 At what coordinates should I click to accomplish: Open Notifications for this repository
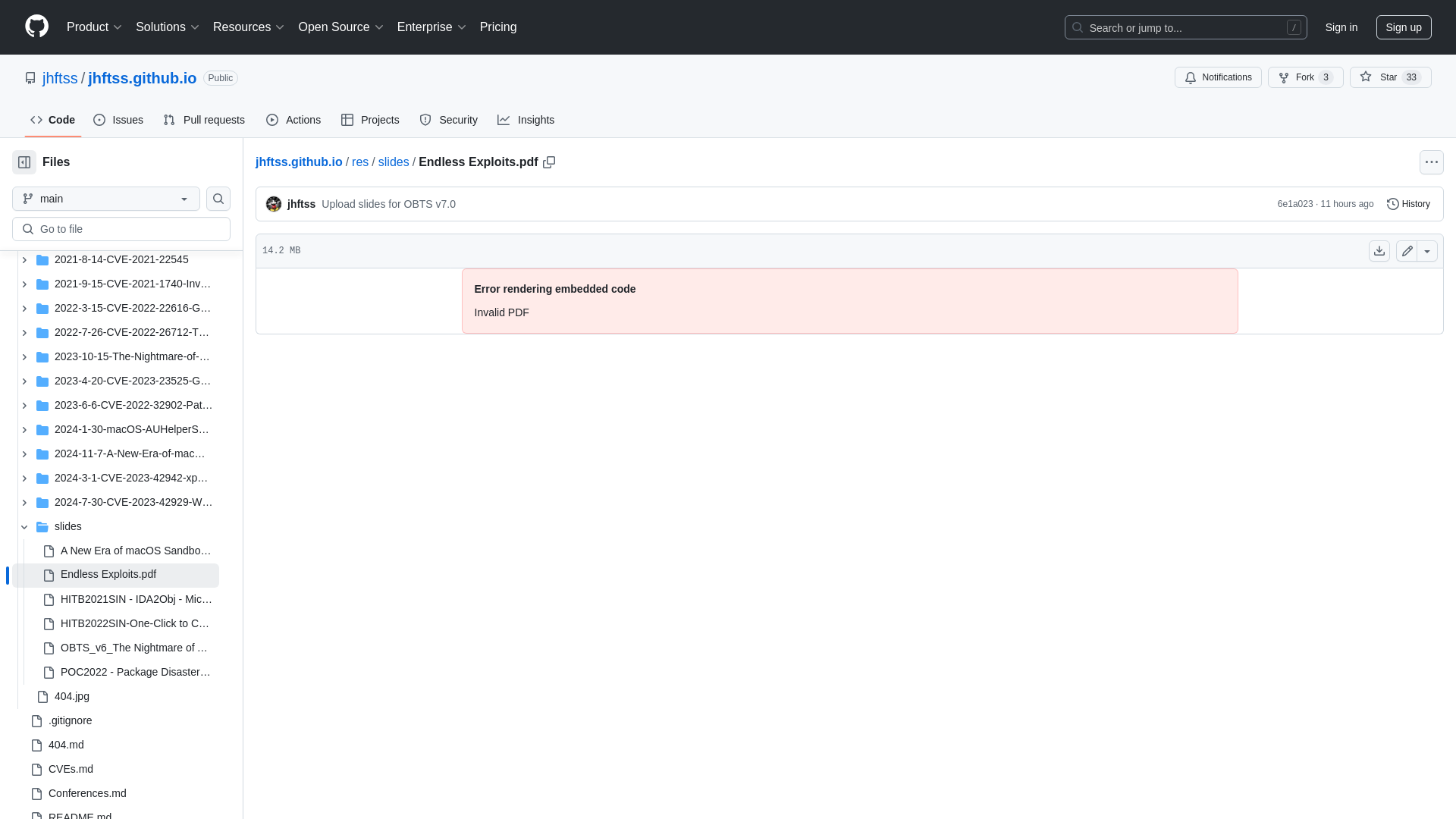click(x=1218, y=77)
